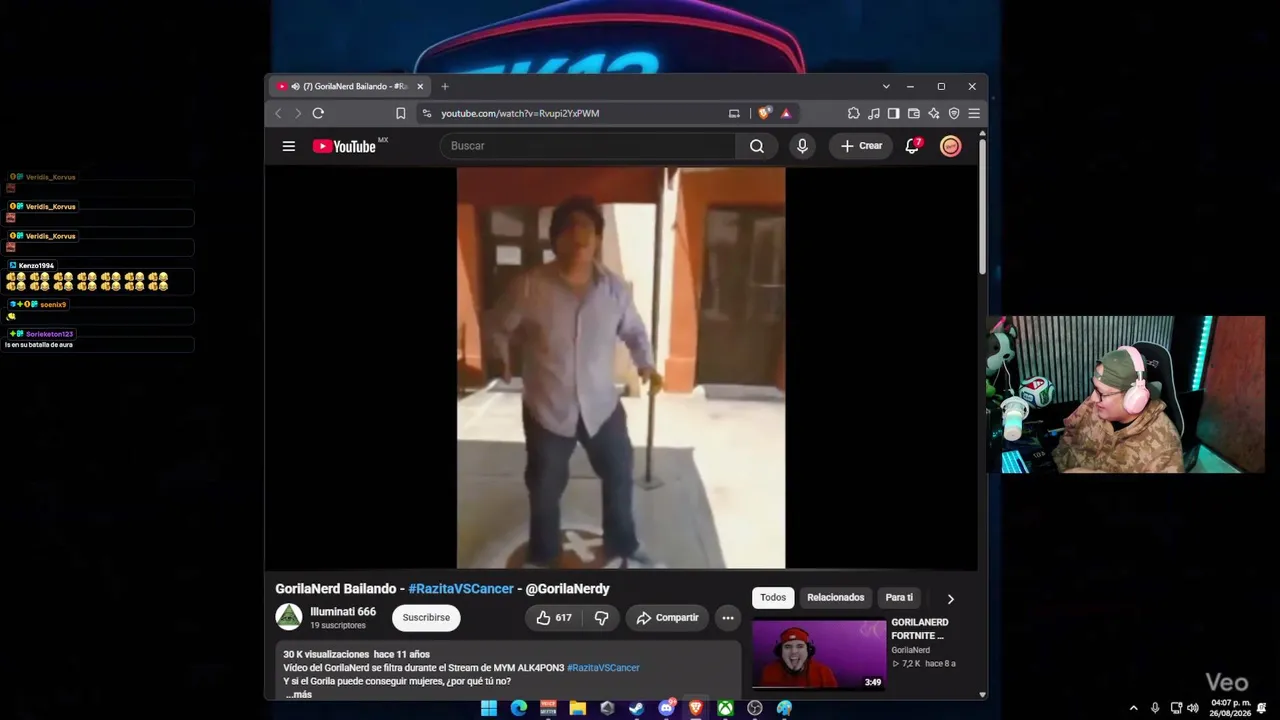Open the tab search dropdown arrow
Viewport: 1280px width, 720px height.
click(886, 86)
